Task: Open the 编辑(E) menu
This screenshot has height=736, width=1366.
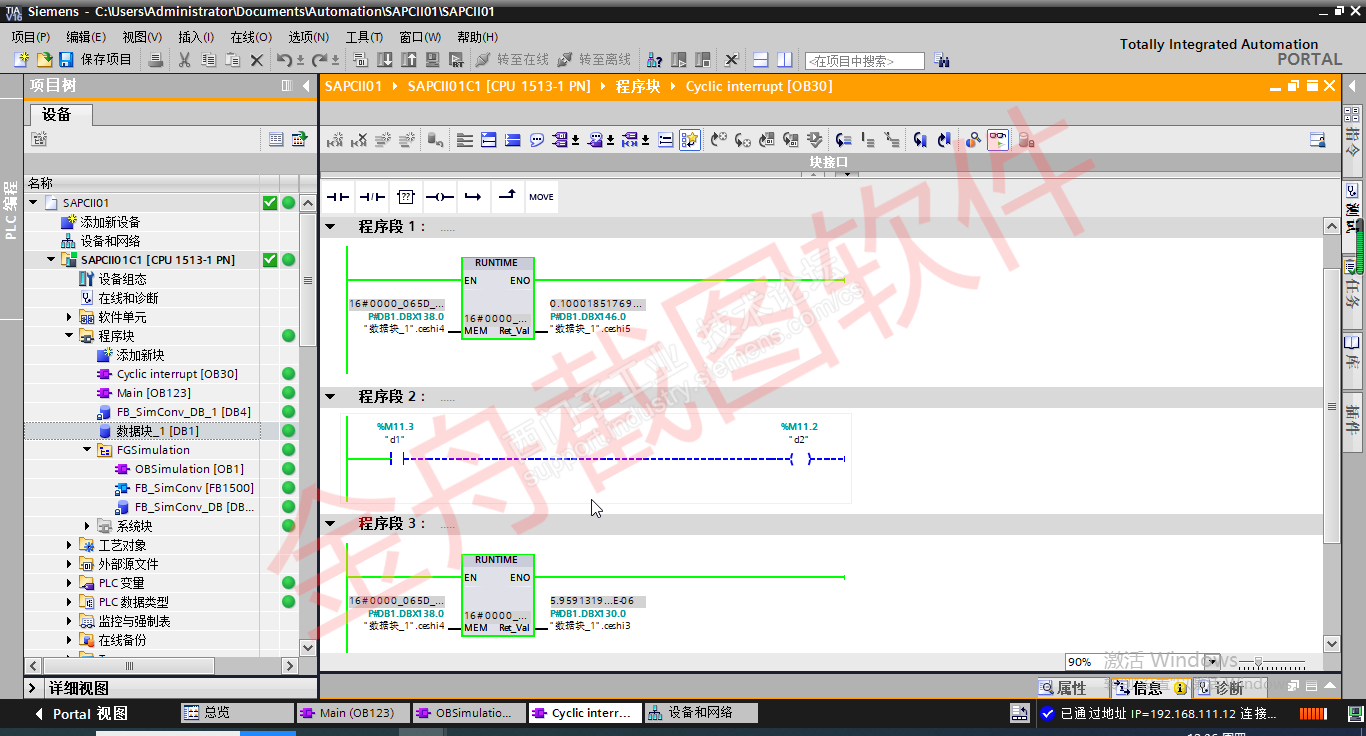Action: (x=86, y=37)
